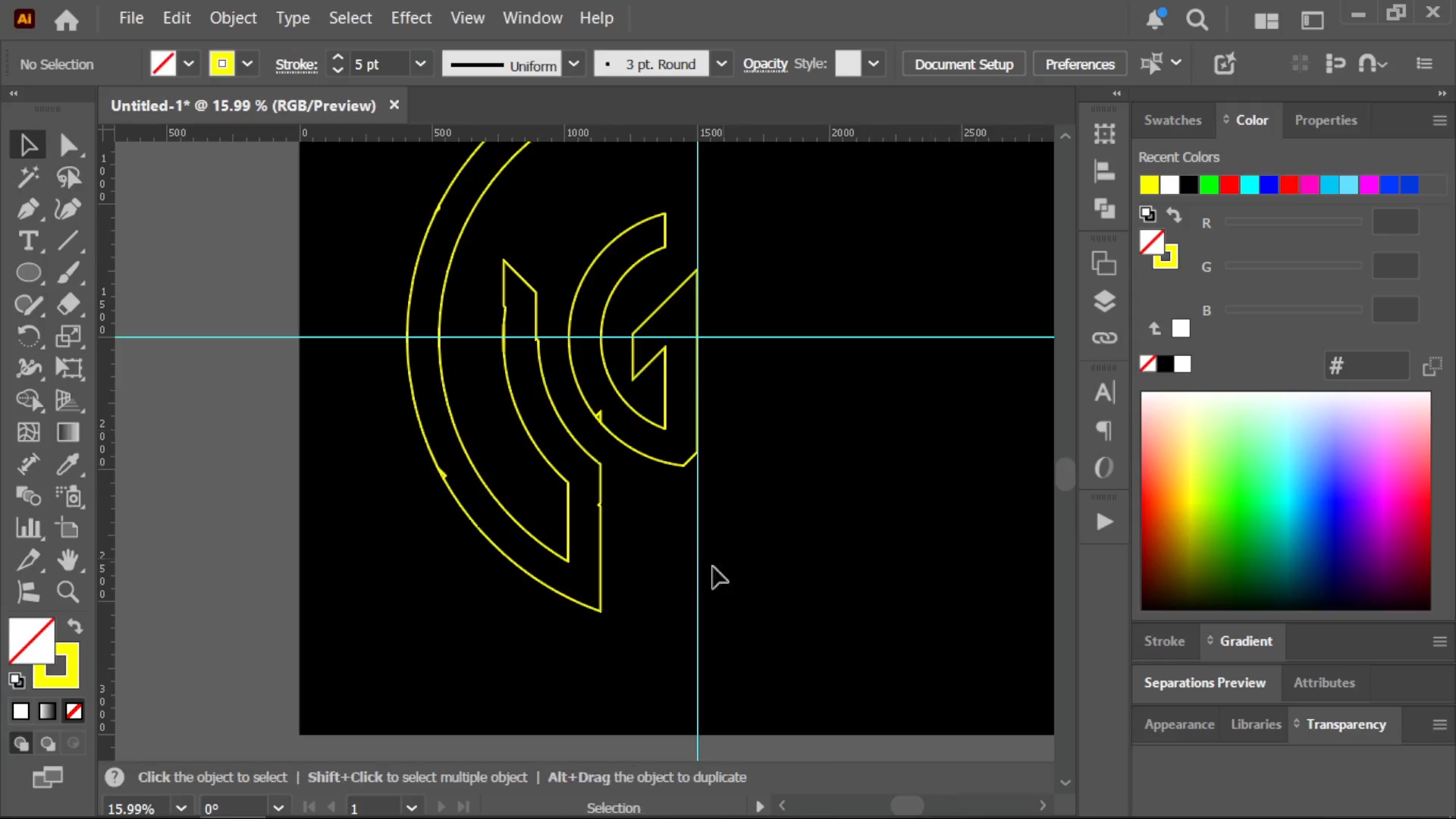
Task: Select the Eyedropper tool
Action: point(68,464)
